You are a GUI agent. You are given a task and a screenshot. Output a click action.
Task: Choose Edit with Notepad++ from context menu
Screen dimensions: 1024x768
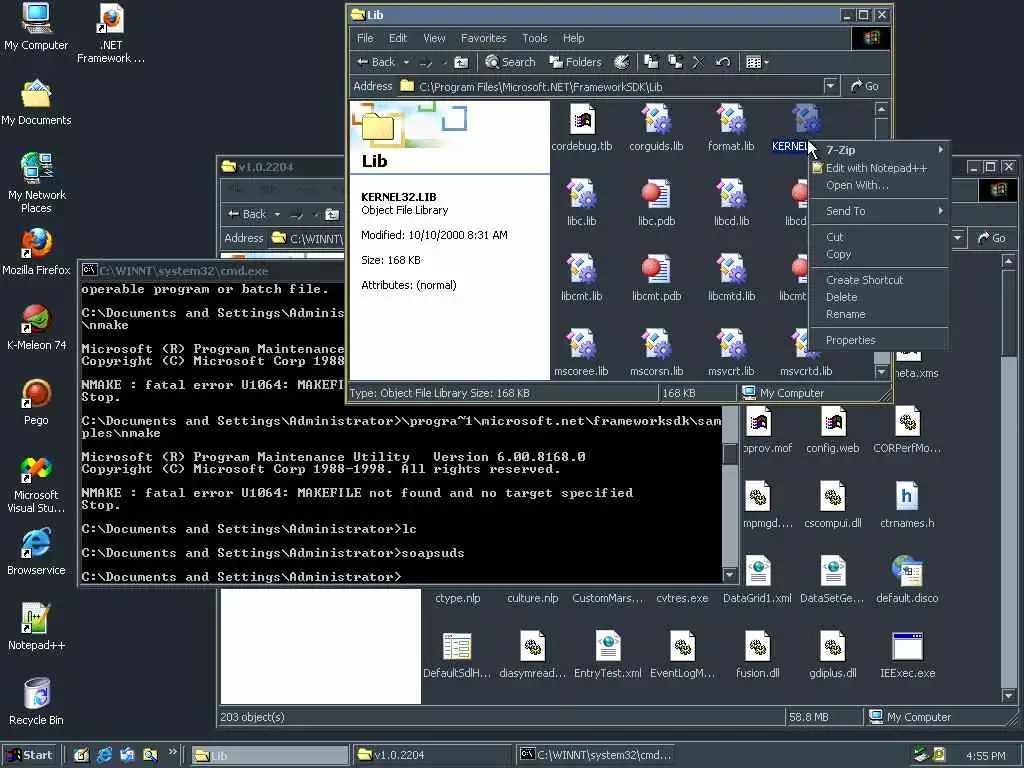[878, 168]
